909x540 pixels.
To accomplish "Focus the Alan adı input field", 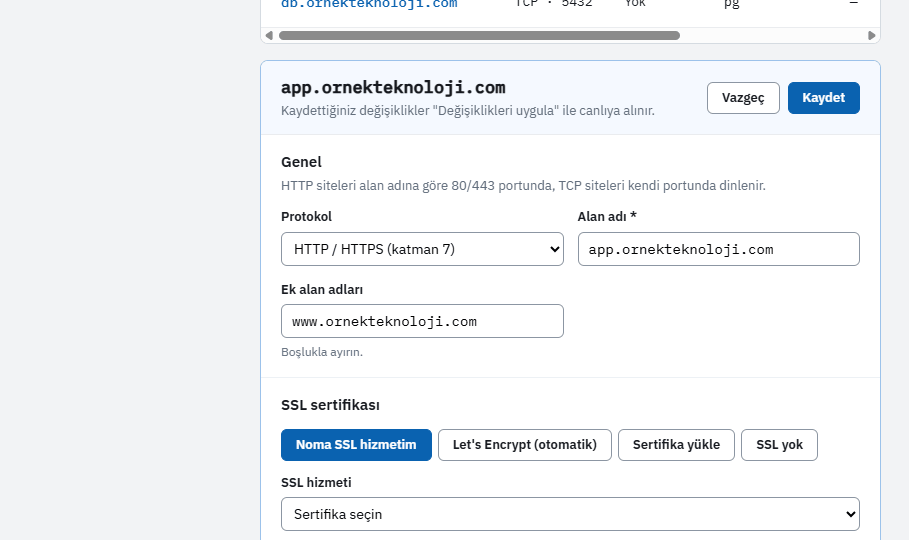I will pyautogui.click(x=718, y=249).
